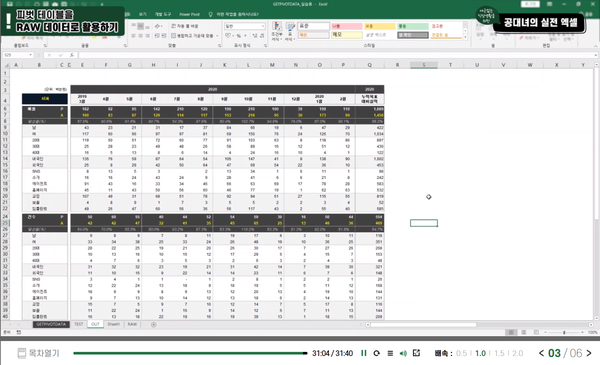Apply the 메모 cell style

pos(347,35)
